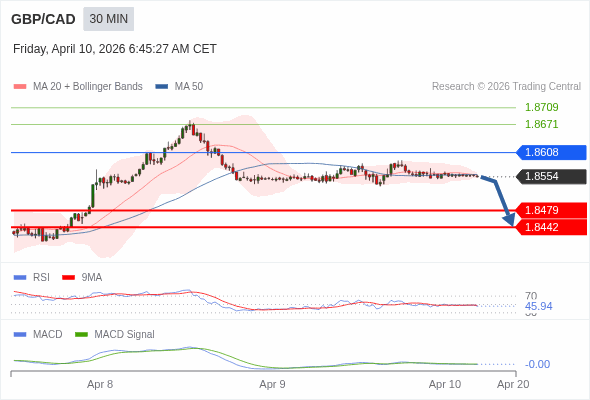
Task: Click the MACD Signal legend label
Action: point(125,335)
